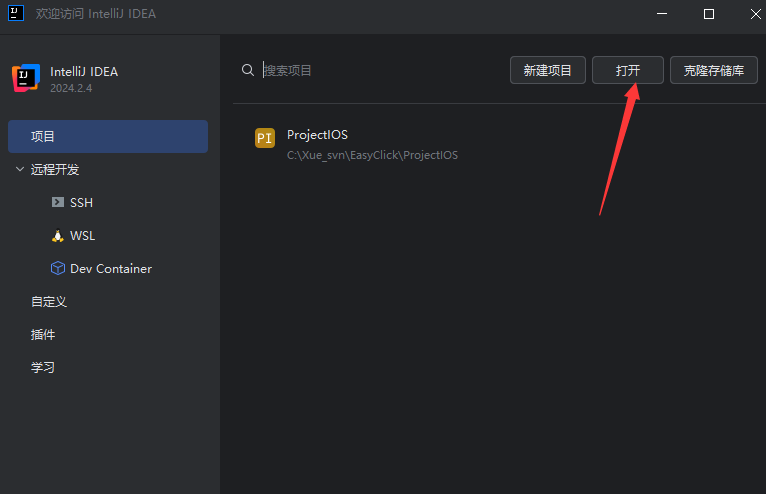Maximize the IntelliJ IDEA welcome window

tap(708, 14)
